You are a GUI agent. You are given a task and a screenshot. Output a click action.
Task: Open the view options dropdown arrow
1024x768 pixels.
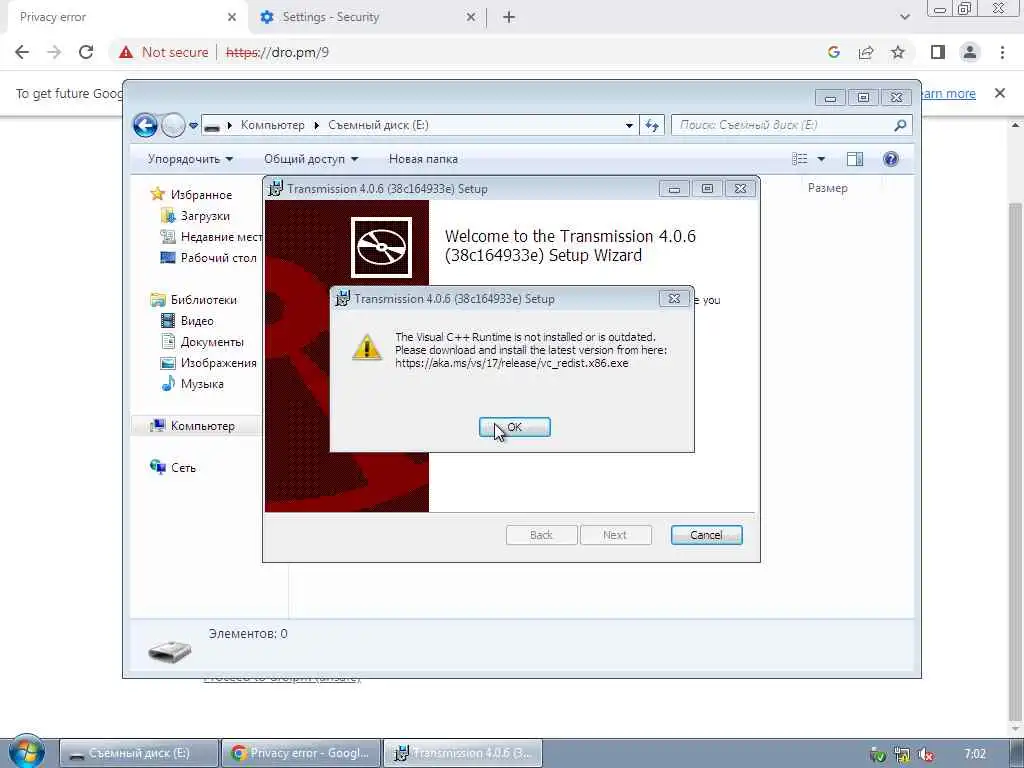(x=821, y=159)
